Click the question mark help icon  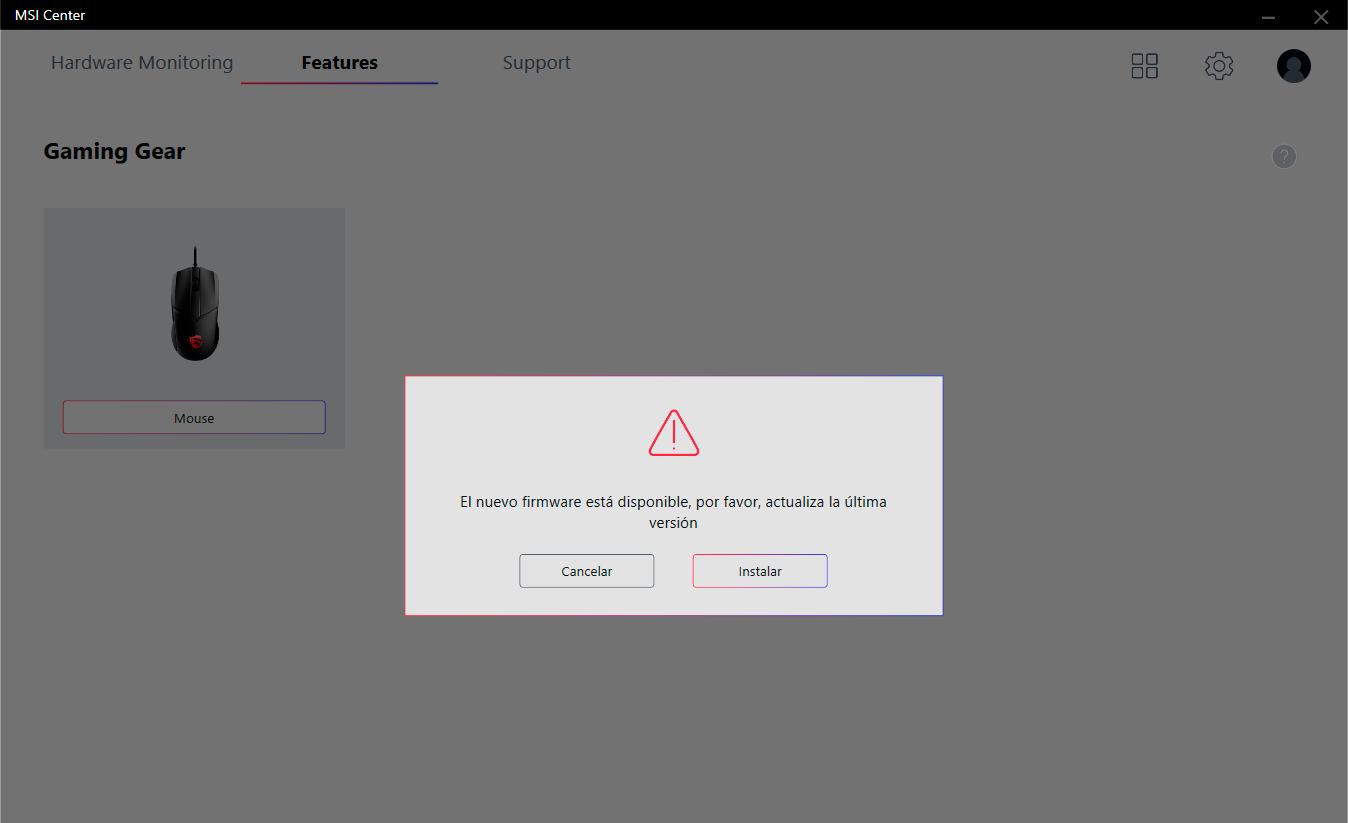(1283, 157)
